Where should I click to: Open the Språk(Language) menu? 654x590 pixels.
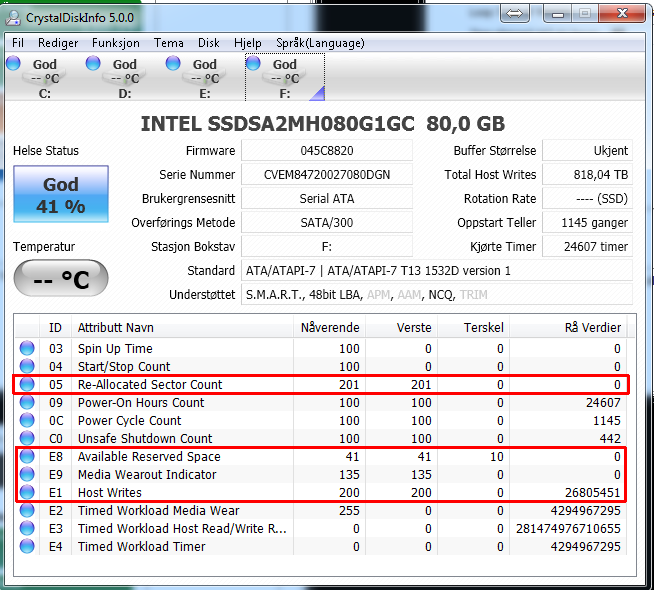(x=320, y=43)
